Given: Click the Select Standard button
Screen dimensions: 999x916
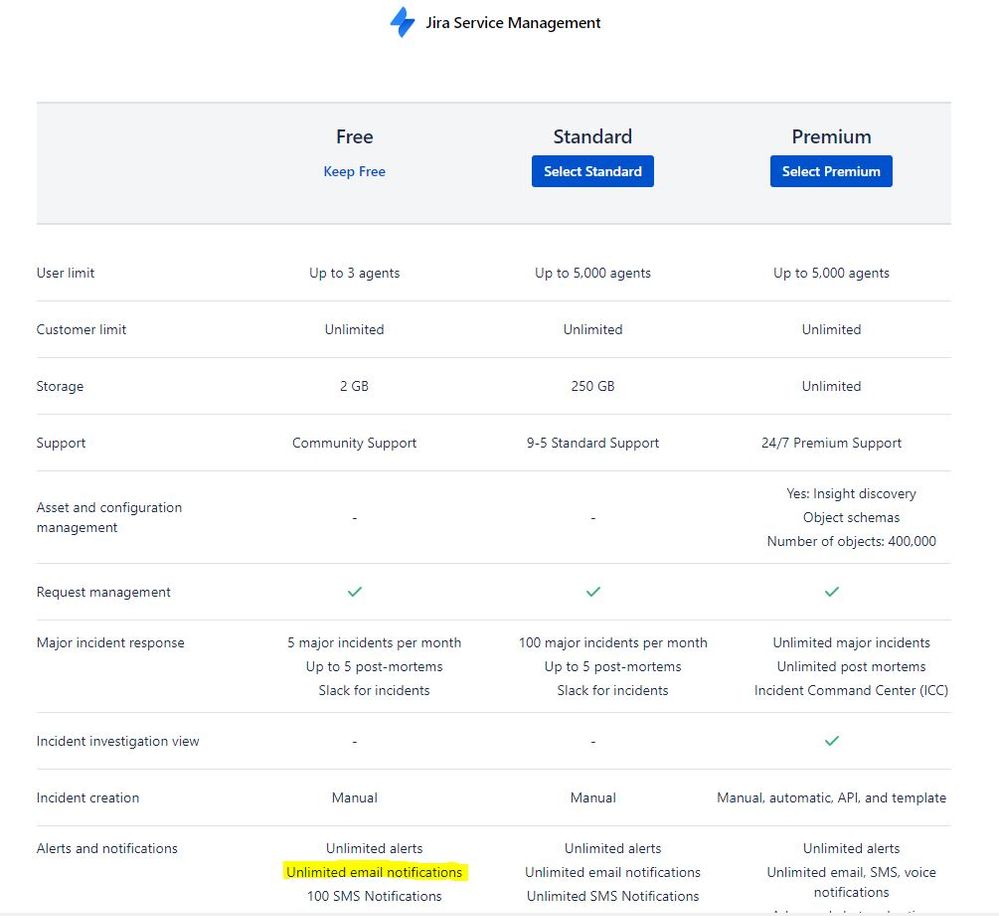Looking at the screenshot, I should tap(593, 171).
